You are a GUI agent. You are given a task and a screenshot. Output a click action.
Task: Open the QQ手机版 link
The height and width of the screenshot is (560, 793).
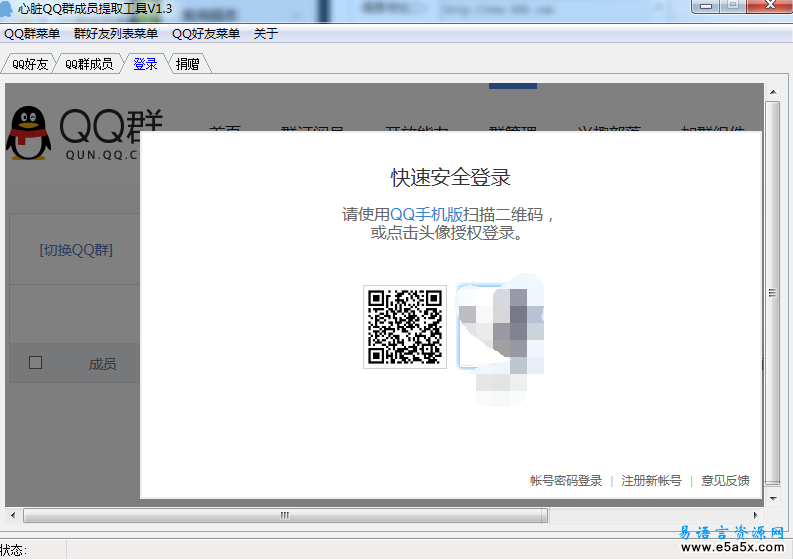pyautogui.click(x=427, y=214)
